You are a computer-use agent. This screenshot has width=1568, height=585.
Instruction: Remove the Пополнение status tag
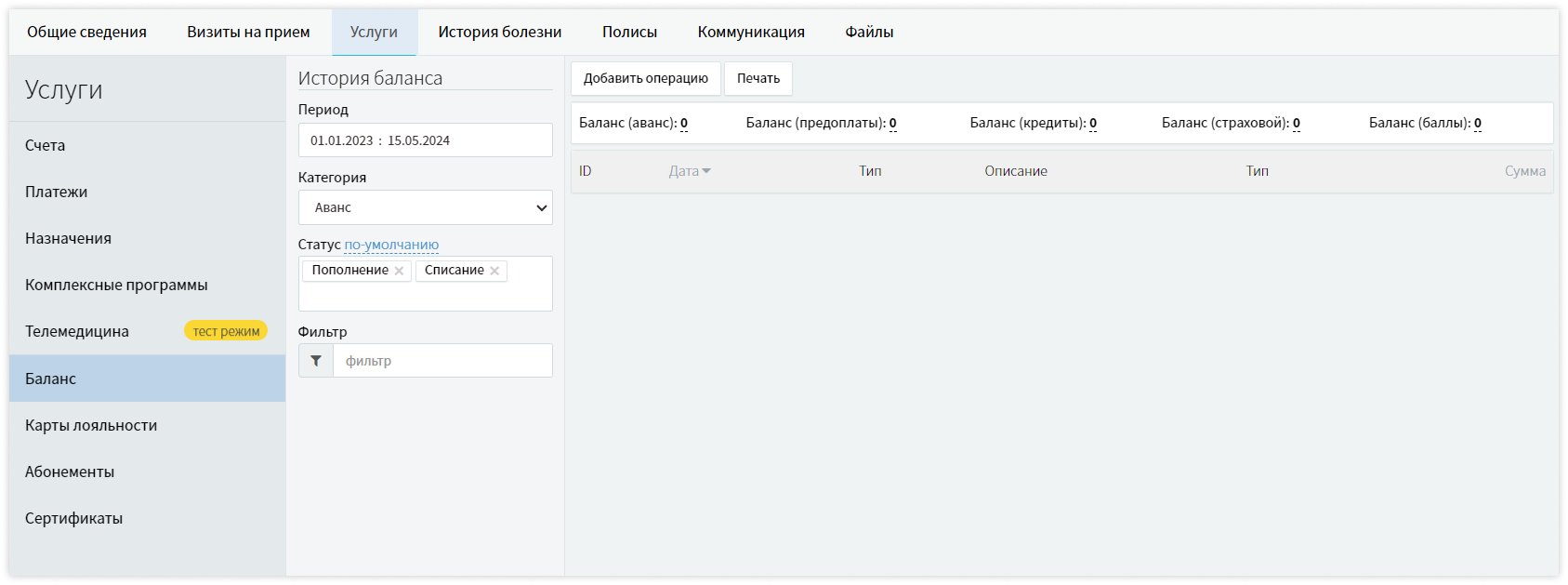(399, 271)
